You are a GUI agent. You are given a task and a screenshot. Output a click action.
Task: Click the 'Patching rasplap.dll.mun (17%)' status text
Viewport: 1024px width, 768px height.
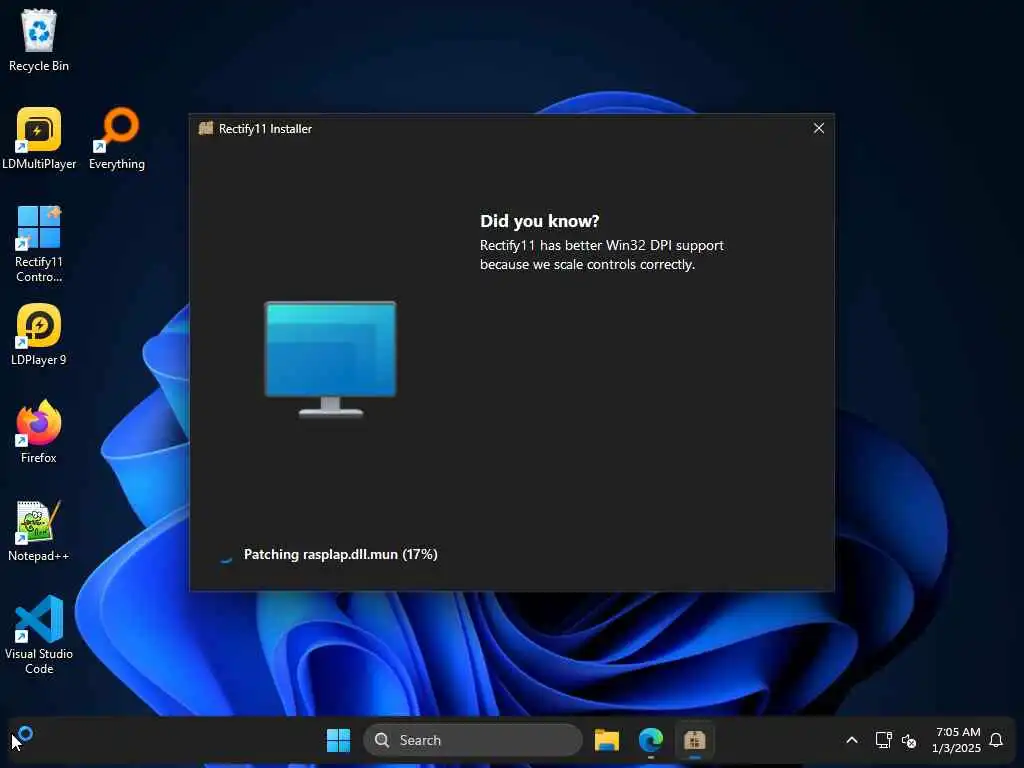(340, 554)
